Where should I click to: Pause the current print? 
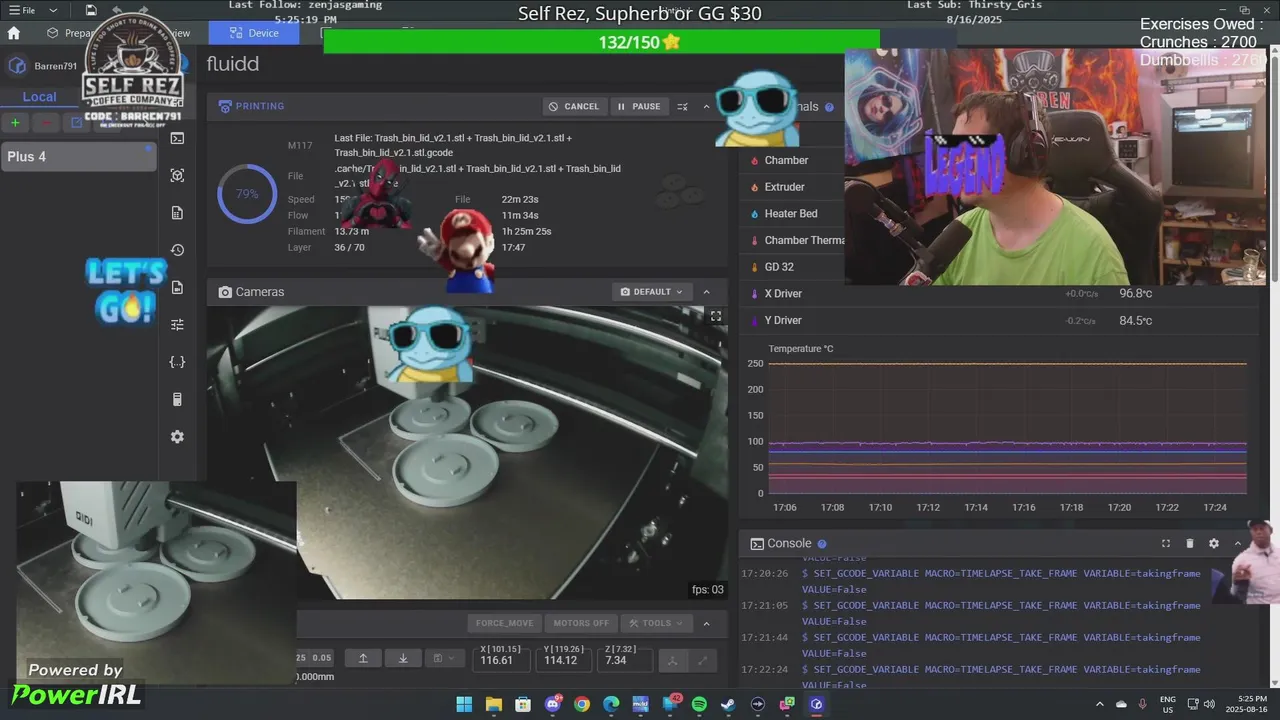point(639,106)
